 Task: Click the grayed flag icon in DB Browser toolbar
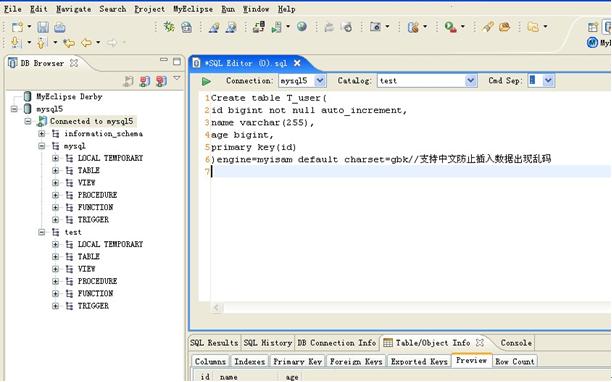tap(128, 81)
